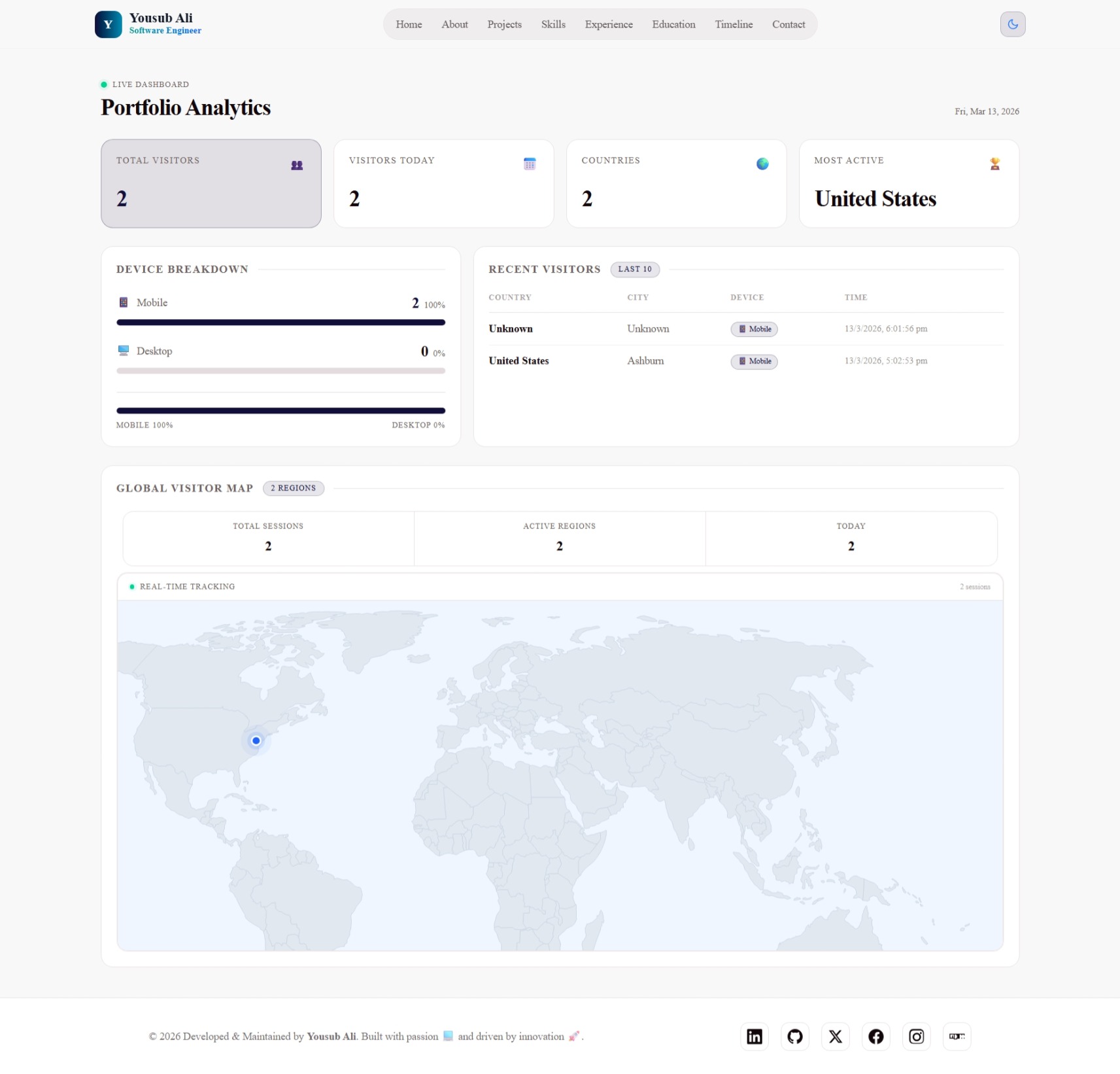Click the desktop icon in Device Breakdown
The image size is (1120, 1074).
pyautogui.click(x=123, y=350)
